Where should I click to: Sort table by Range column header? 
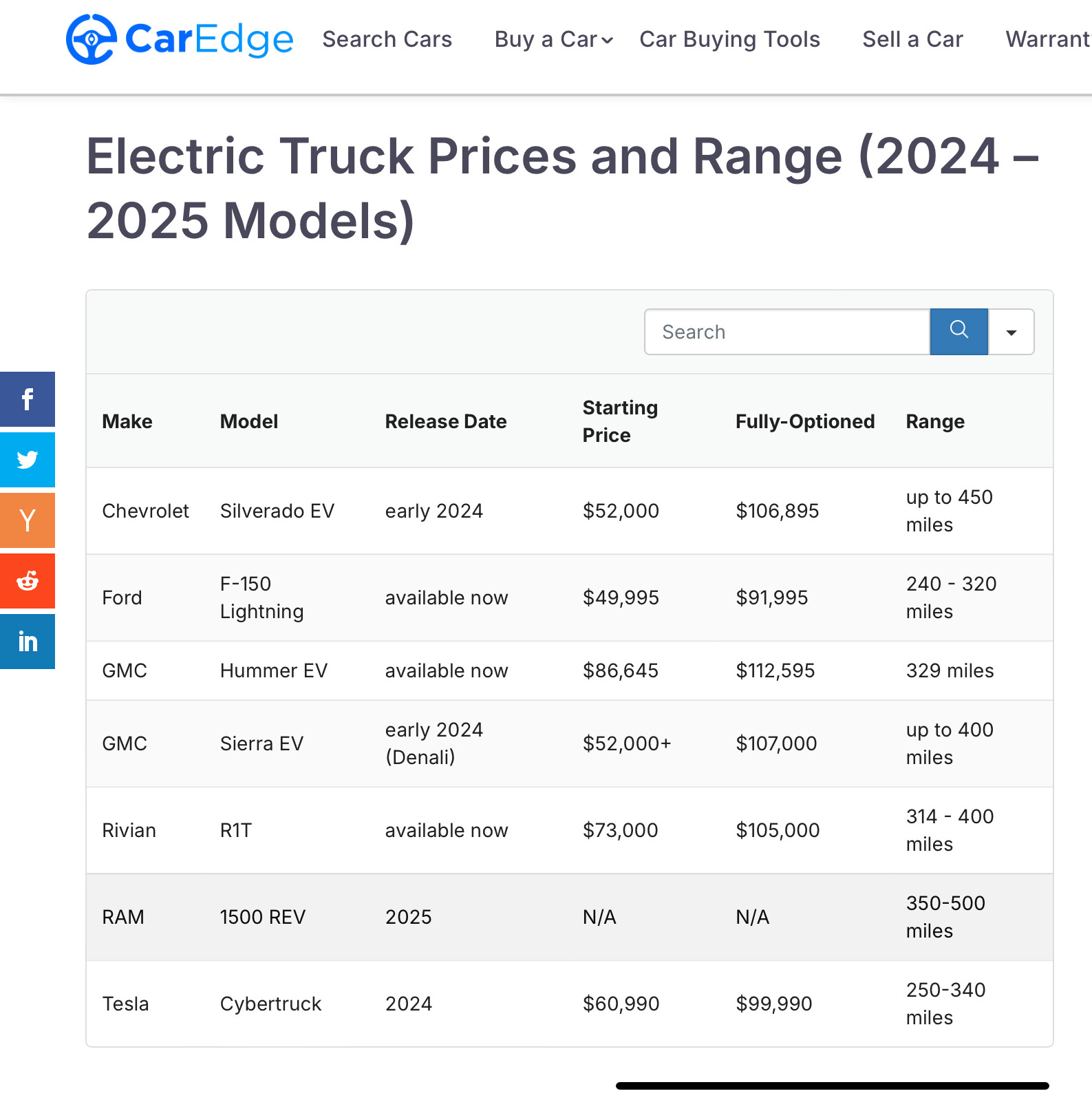(935, 421)
